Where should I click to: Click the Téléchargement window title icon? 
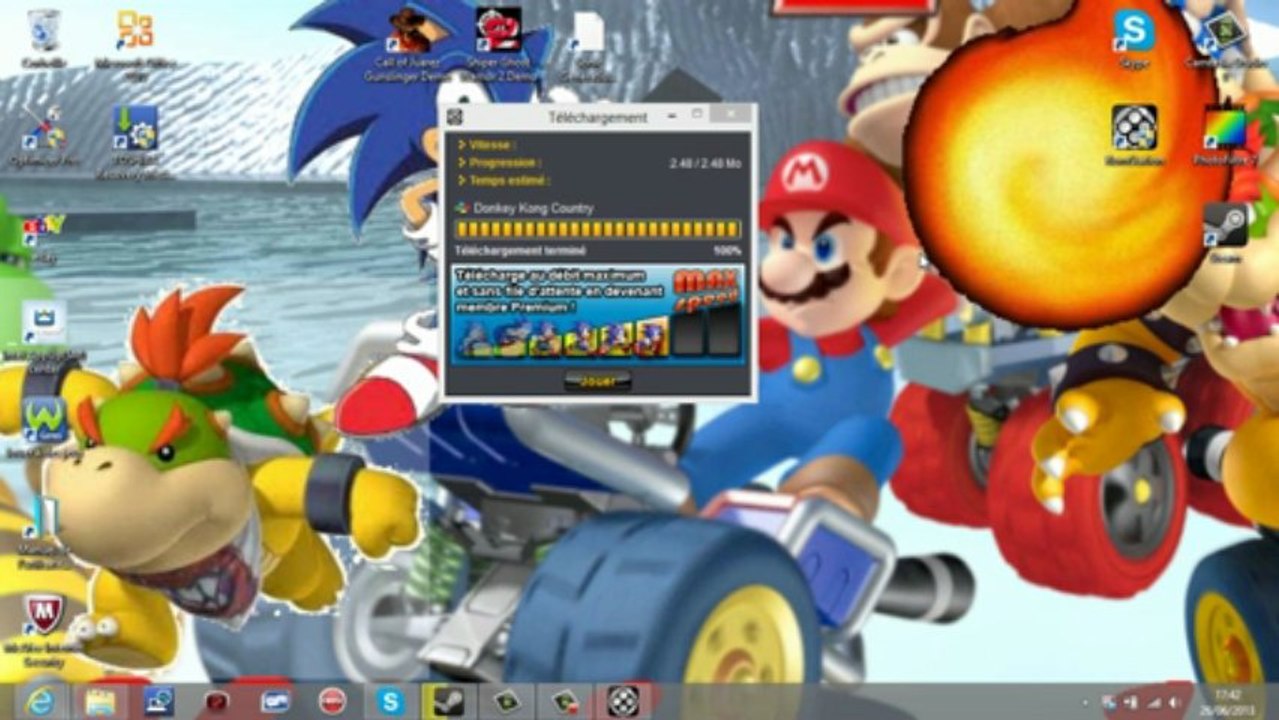pos(455,117)
